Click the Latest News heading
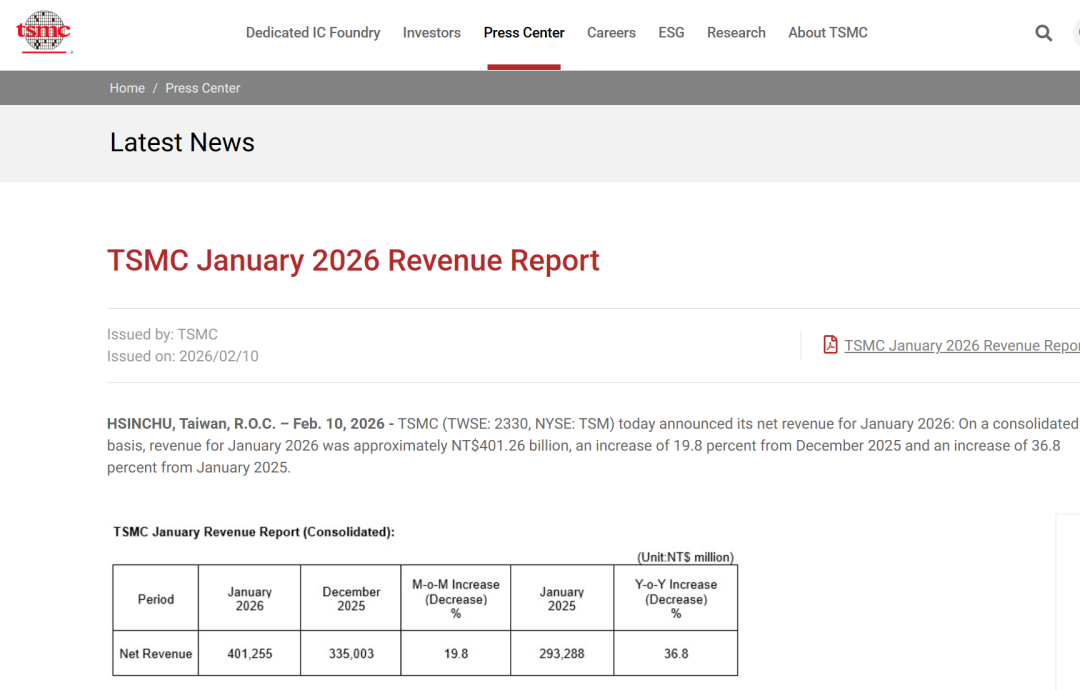The image size is (1080, 690). [x=182, y=143]
